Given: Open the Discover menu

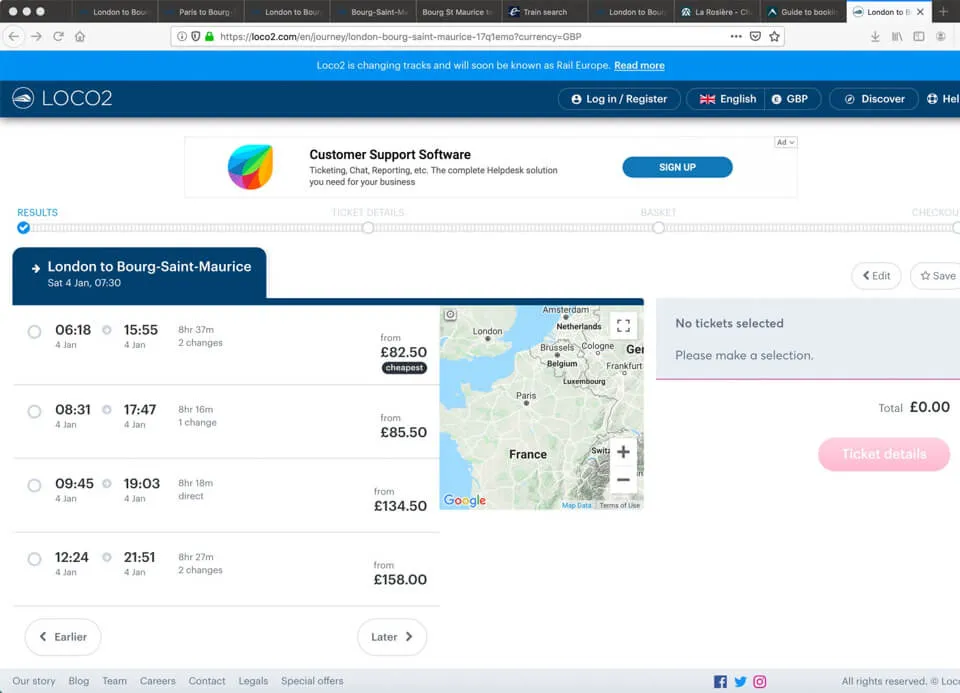Looking at the screenshot, I should 874,99.
